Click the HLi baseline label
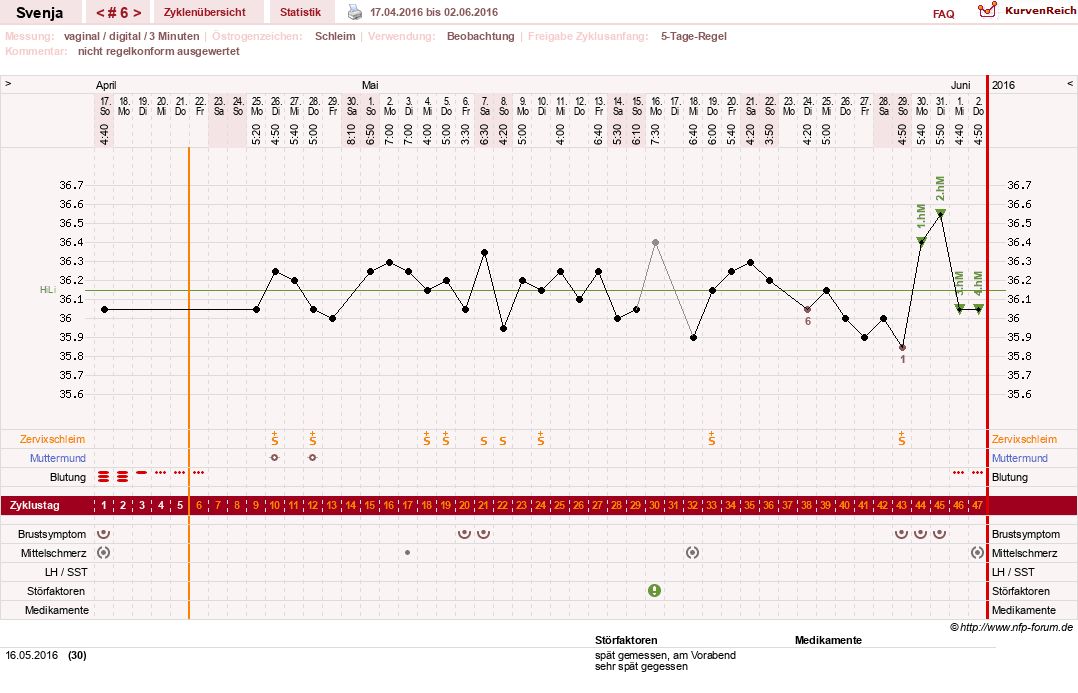Image resolution: width=1078 pixels, height=693 pixels. click(47, 290)
